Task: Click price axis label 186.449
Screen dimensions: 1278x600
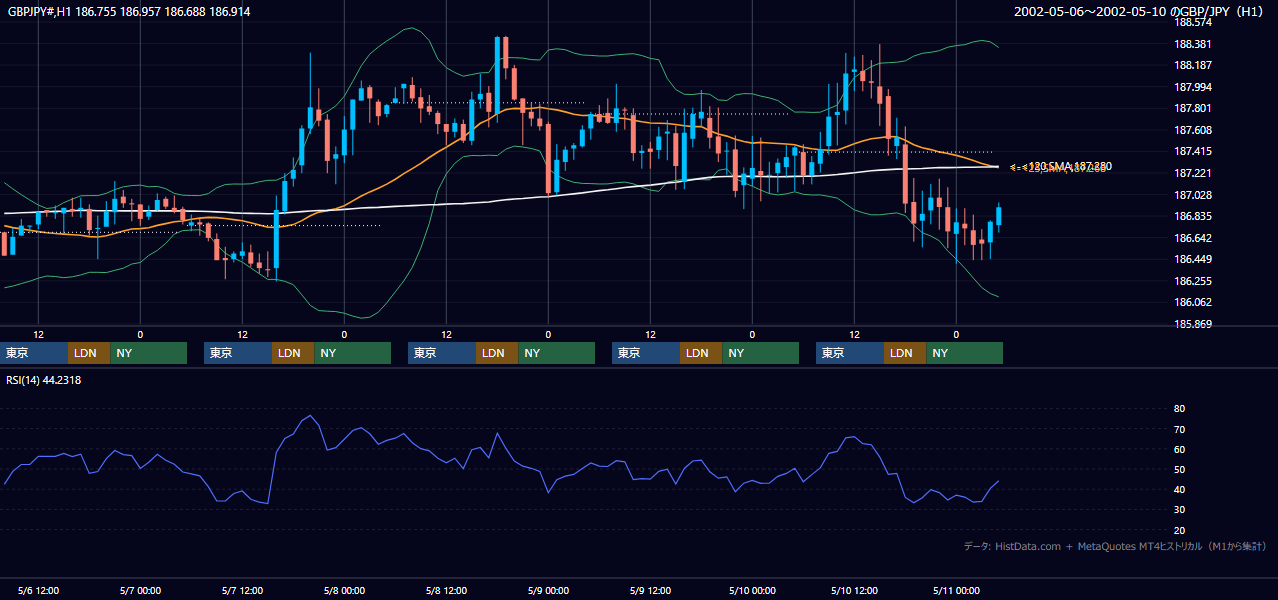Action: click(x=1195, y=259)
